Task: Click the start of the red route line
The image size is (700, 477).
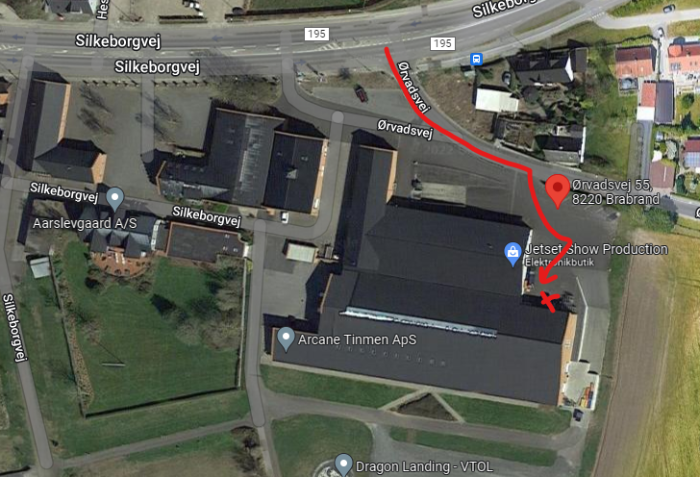Action: 387,49
